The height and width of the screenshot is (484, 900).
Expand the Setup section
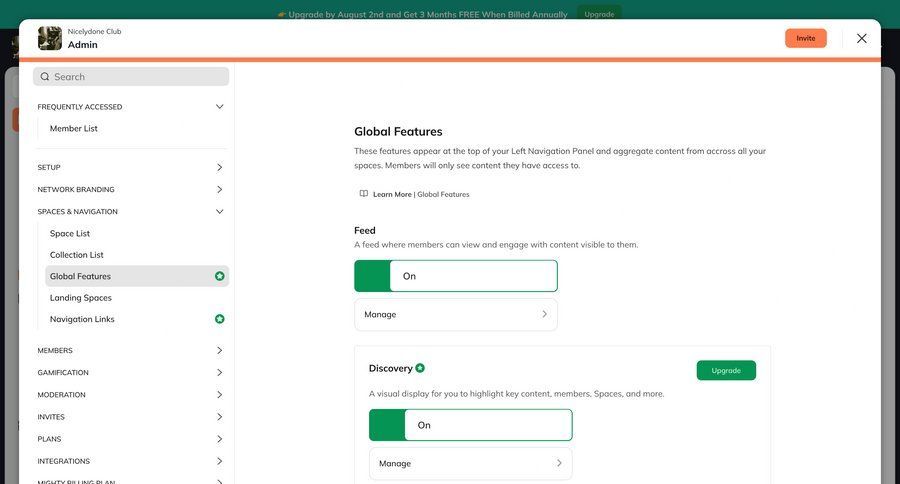point(219,167)
